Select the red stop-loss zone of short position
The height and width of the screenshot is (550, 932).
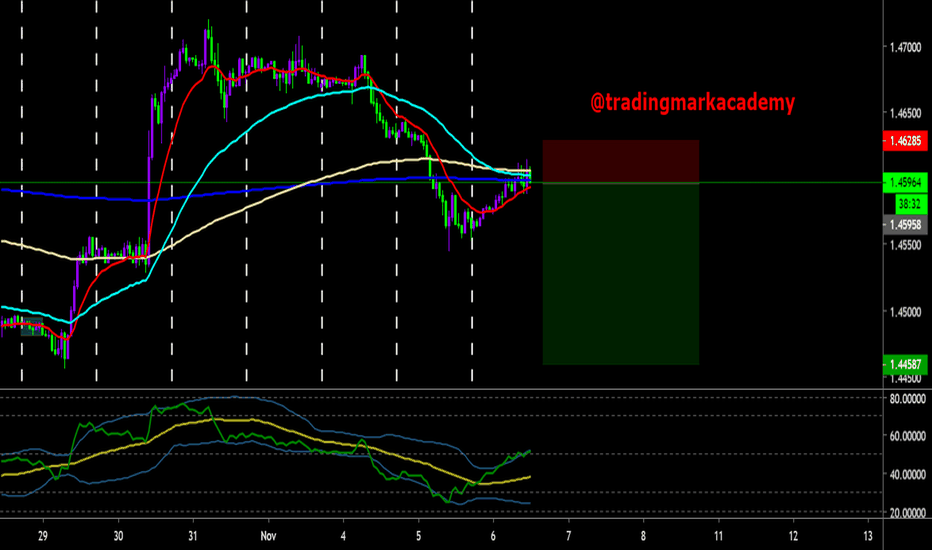point(621,161)
